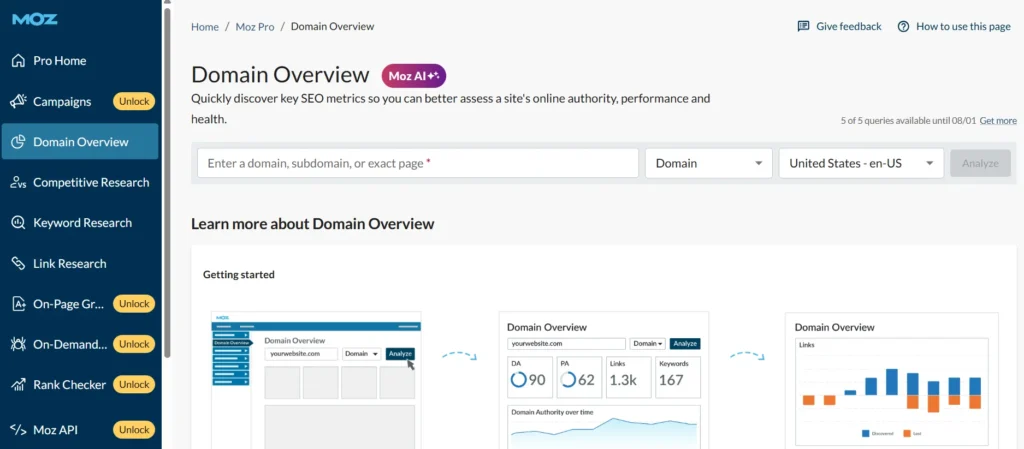Click the first Getting started illustration
Image resolution: width=1024 pixels, height=449 pixels.
(x=316, y=380)
